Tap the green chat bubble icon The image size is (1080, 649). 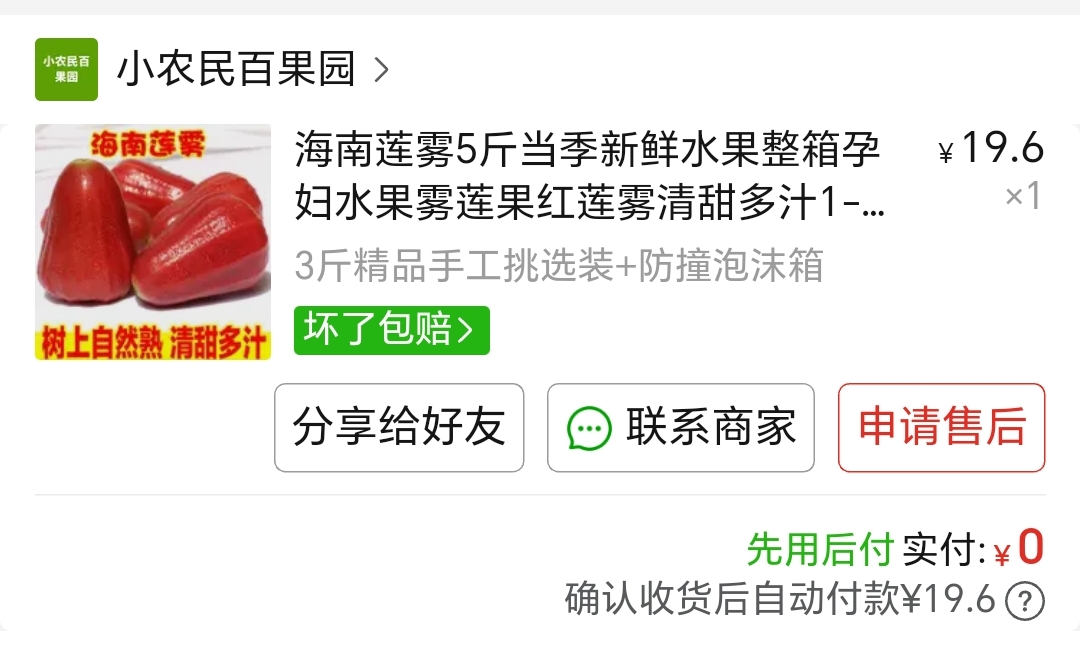coord(589,428)
